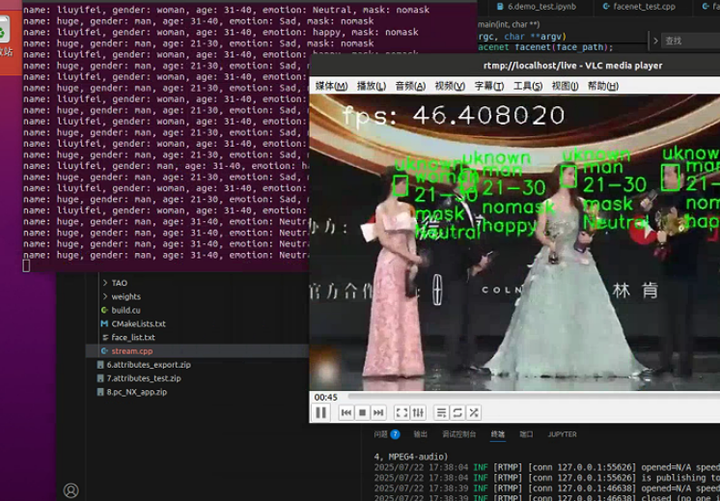720x501 pixels.
Task: Click the terminal cursor block
Action: pyautogui.click(x=26, y=265)
